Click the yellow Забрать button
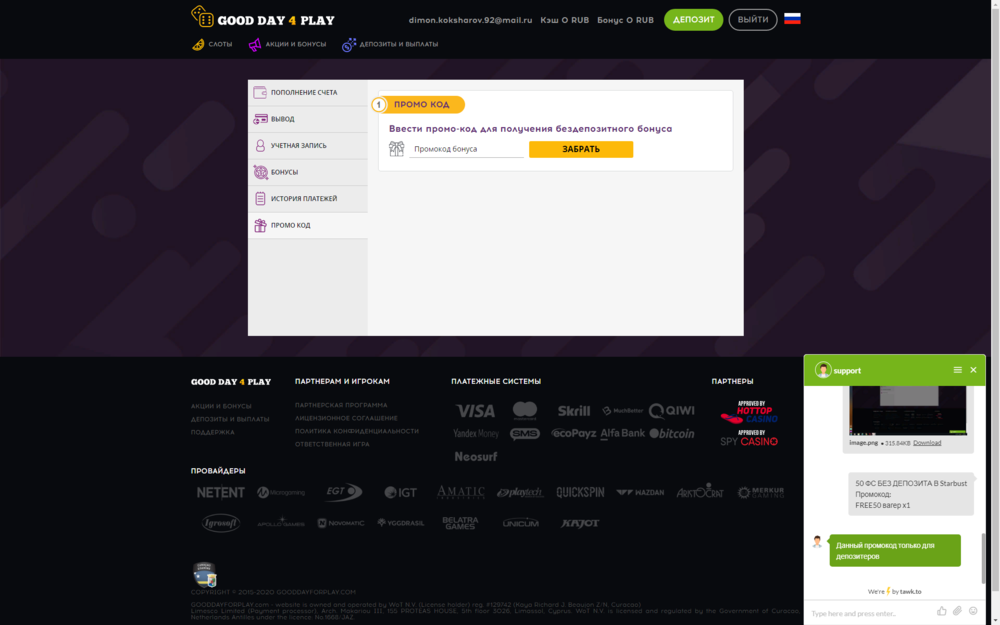Screen dimensions: 1000x625 click(581, 149)
